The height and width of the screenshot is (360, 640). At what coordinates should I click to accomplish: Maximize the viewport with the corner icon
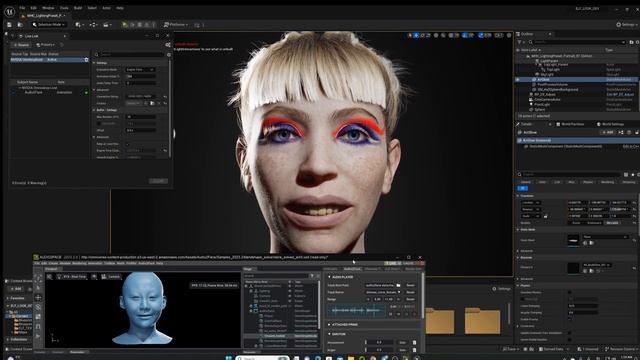[x=509, y=36]
